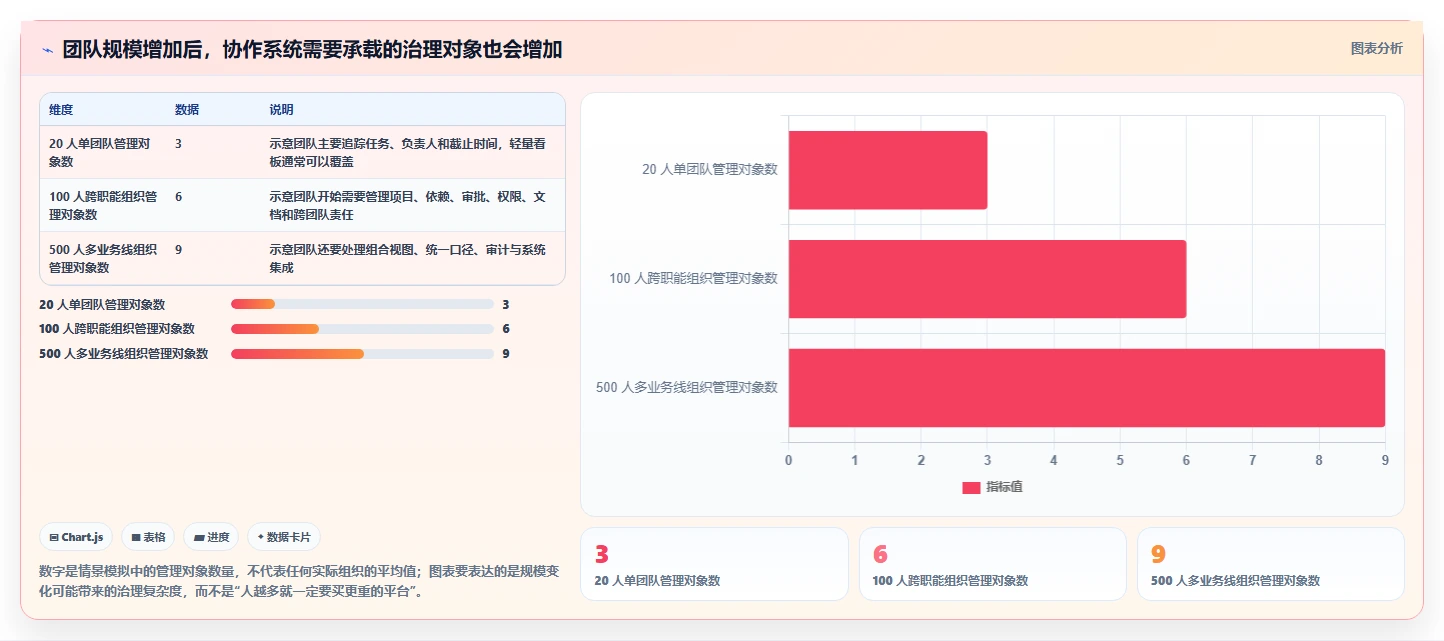Image resolution: width=1444 pixels, height=641 pixels.
Task: Select table cell 100 人跨职能组织管理对象数
Action: 103,206
